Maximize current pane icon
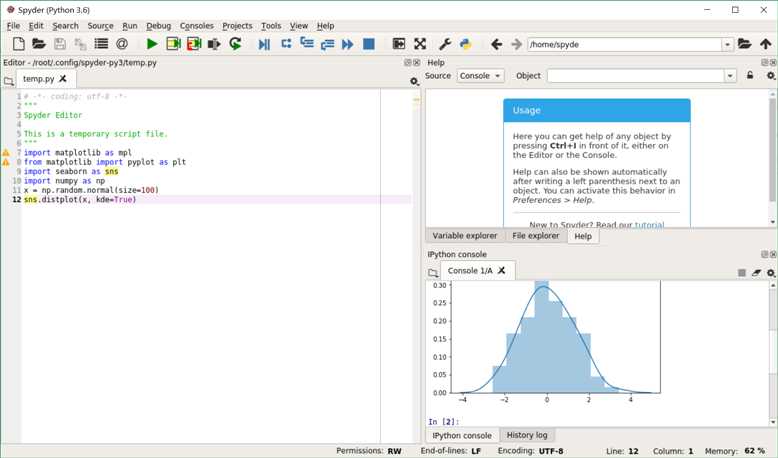 pyautogui.click(x=399, y=44)
